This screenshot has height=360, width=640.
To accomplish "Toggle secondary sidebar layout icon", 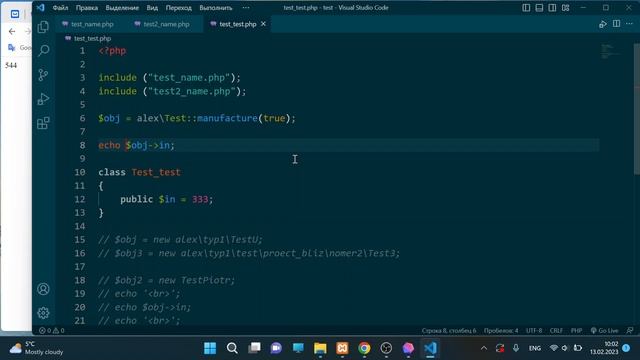I will [552, 8].
